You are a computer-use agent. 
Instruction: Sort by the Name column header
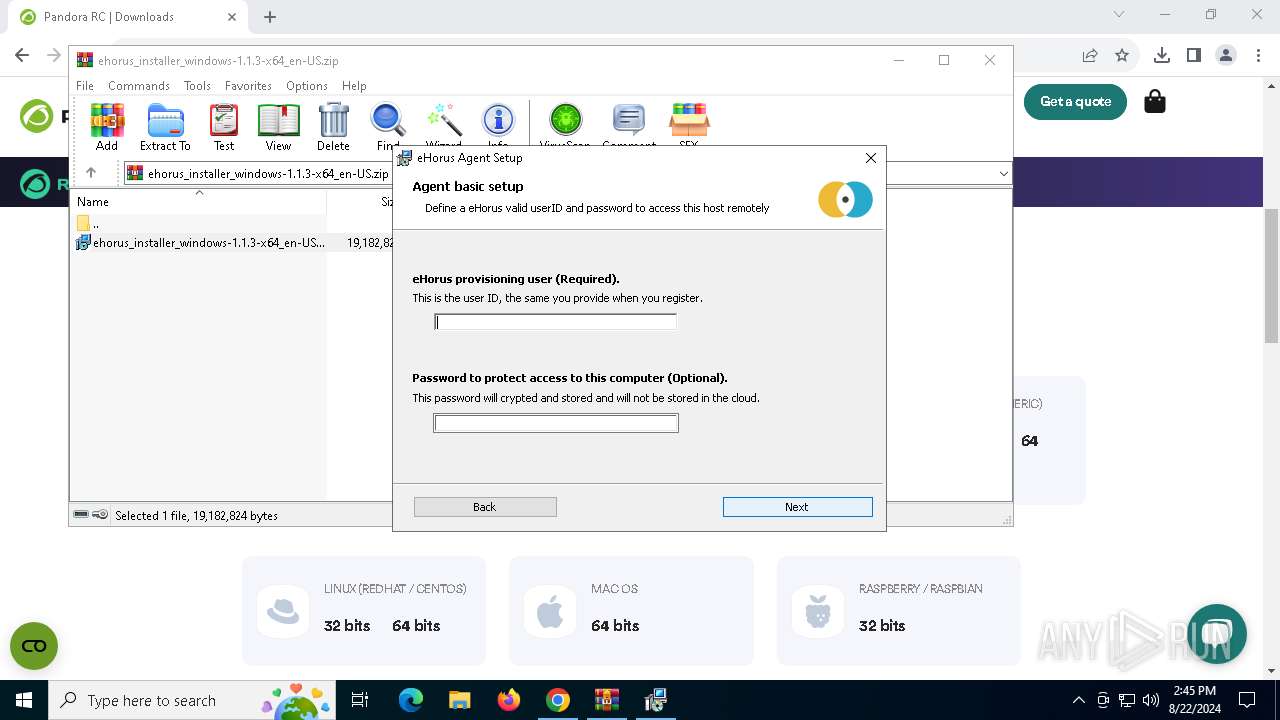197,201
